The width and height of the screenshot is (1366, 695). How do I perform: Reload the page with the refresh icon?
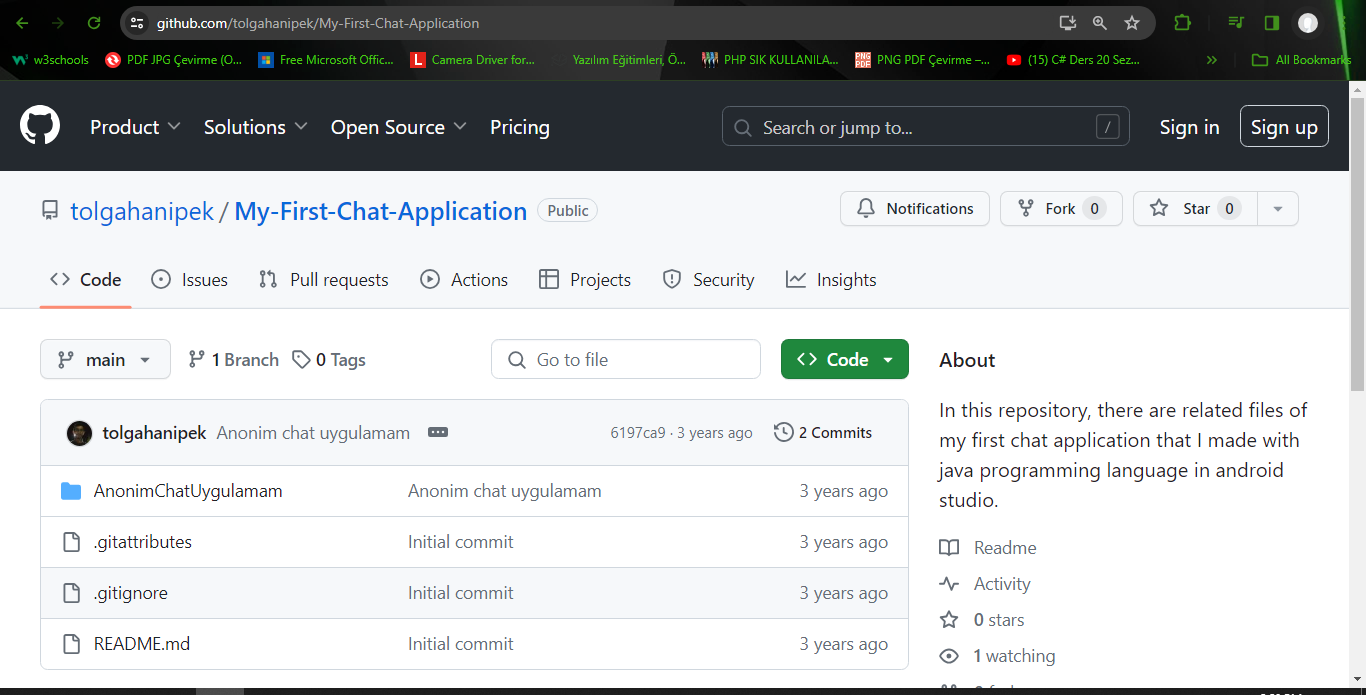[94, 23]
